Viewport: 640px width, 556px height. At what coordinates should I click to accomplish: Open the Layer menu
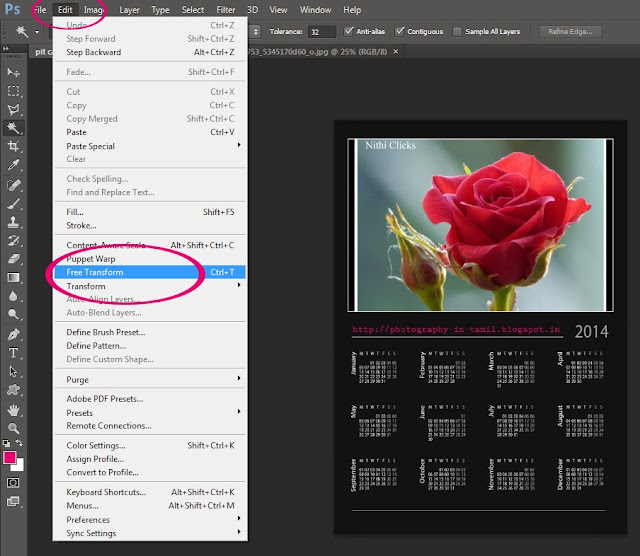click(129, 10)
